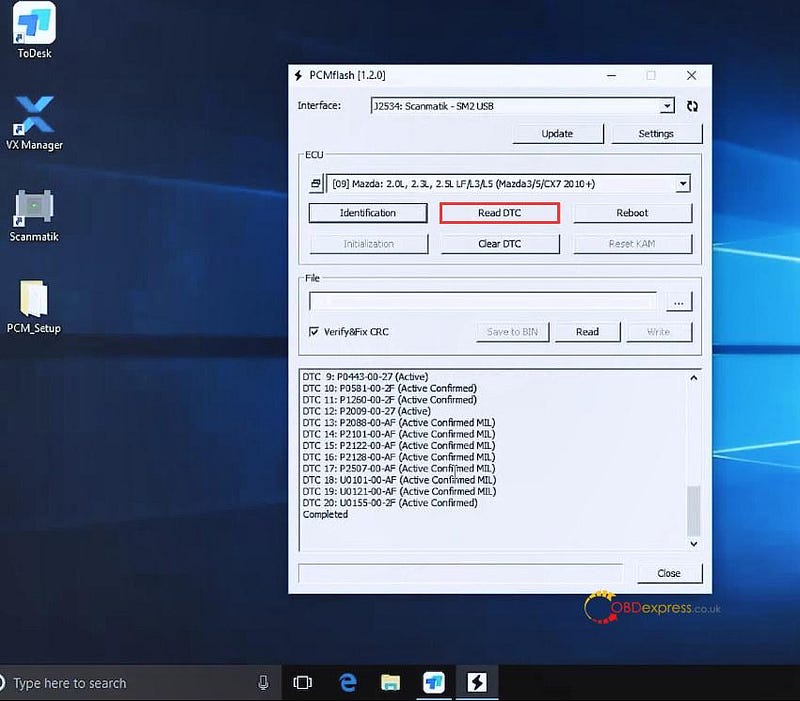Click the log scrollbar up arrow

click(x=693, y=378)
